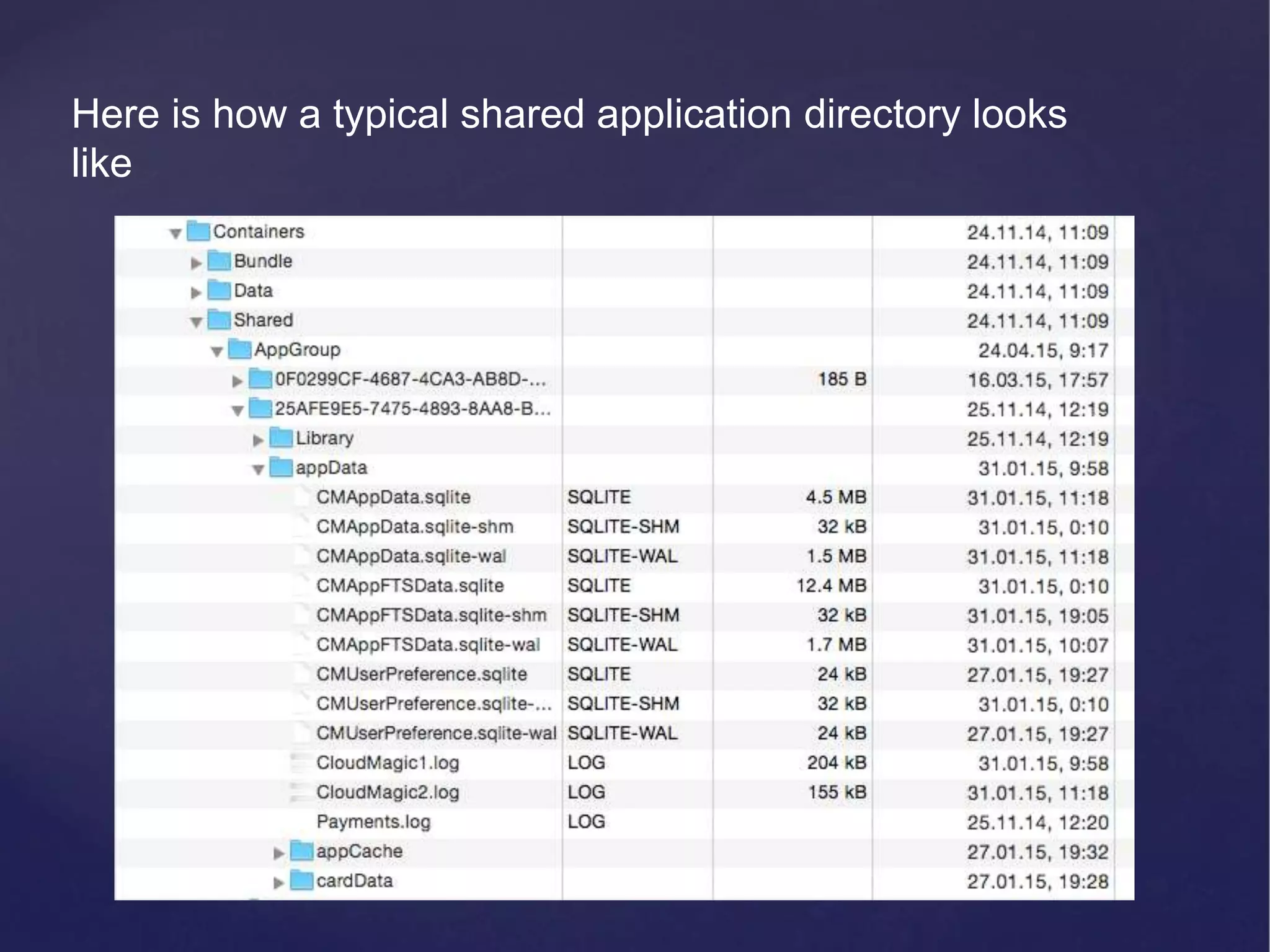Select file Payments.log
Viewport: 1270px width, 952px height.
[373, 822]
